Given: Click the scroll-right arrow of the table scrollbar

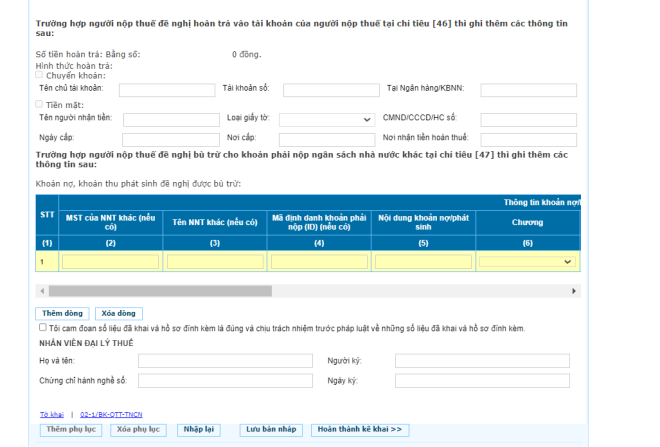Looking at the screenshot, I should [x=574, y=291].
